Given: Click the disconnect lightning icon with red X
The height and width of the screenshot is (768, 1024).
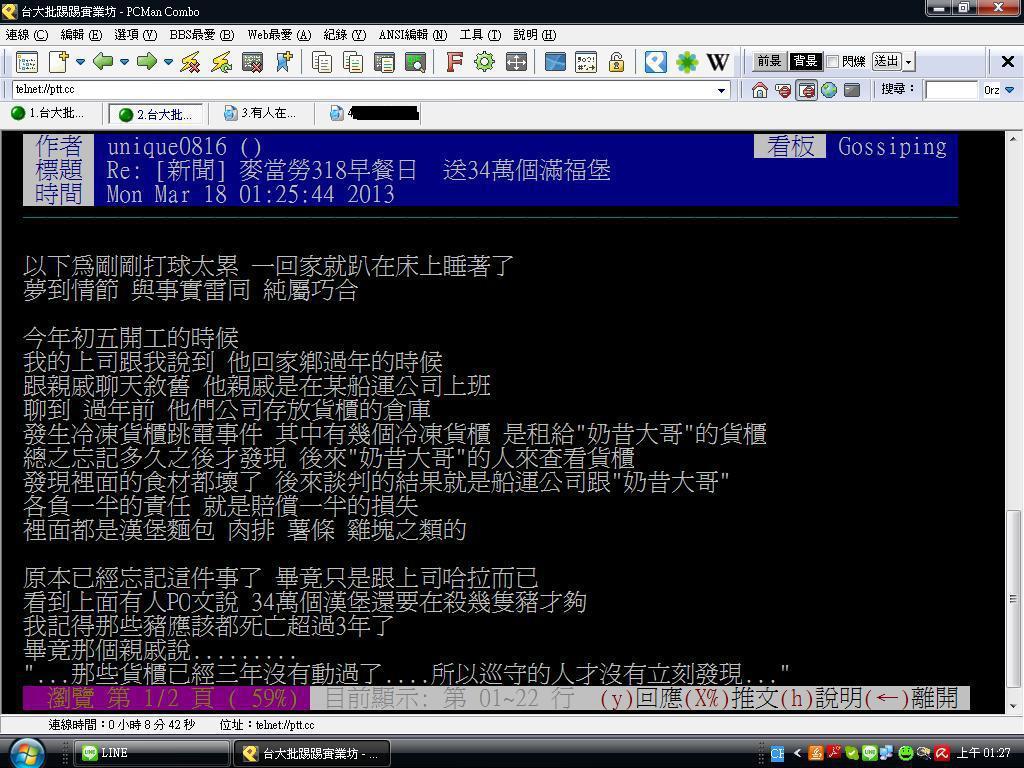Looking at the screenshot, I should pyautogui.click(x=191, y=62).
